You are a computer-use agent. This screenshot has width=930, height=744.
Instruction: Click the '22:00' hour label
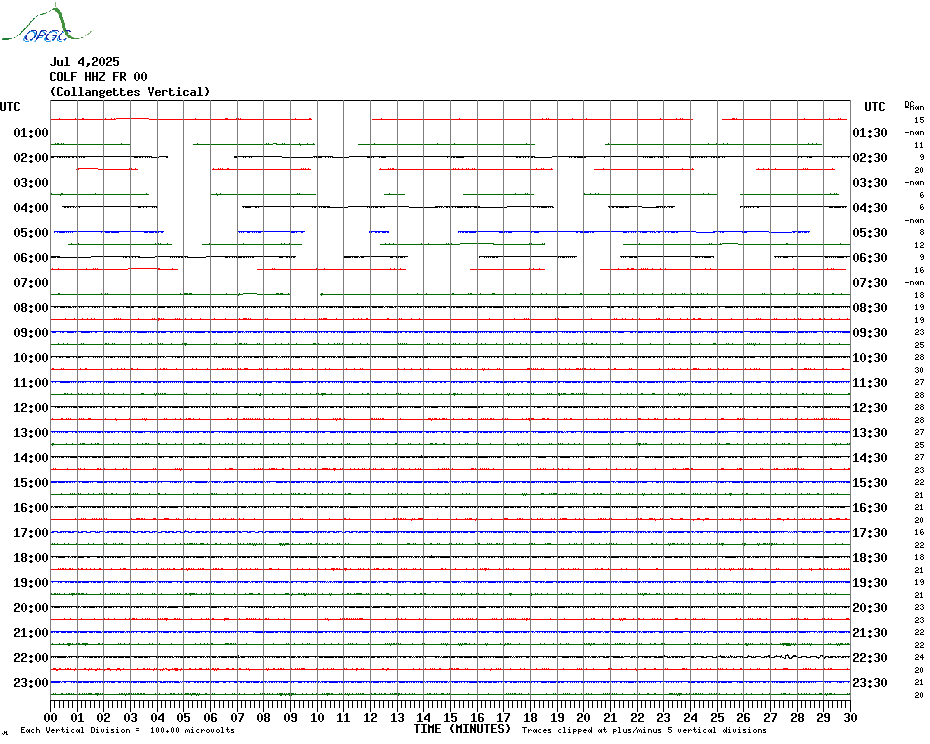31,657
